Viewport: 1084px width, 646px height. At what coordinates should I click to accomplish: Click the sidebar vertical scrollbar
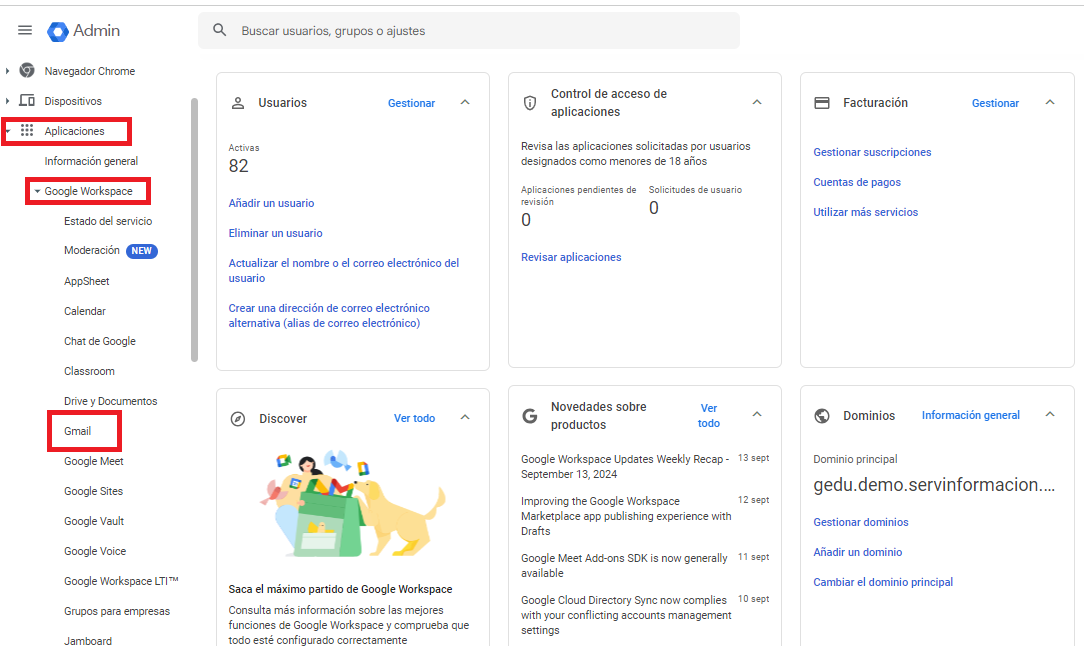[194, 230]
